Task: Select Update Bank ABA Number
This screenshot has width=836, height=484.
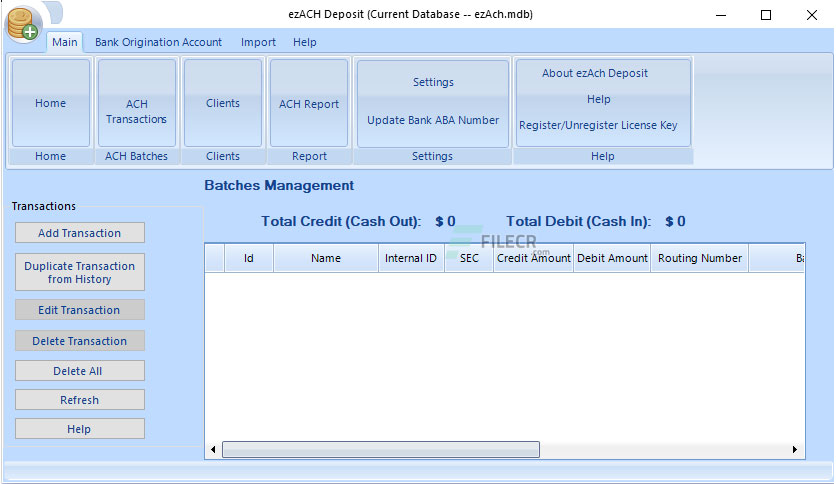Action: tap(433, 120)
